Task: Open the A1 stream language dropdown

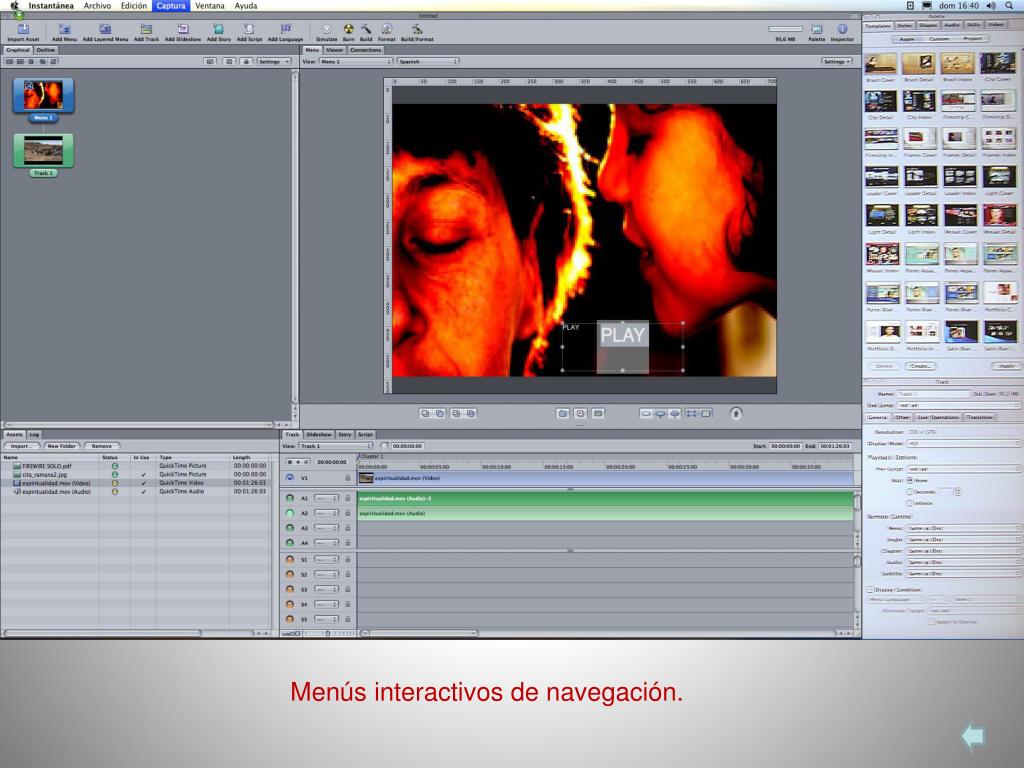Action: (x=326, y=498)
